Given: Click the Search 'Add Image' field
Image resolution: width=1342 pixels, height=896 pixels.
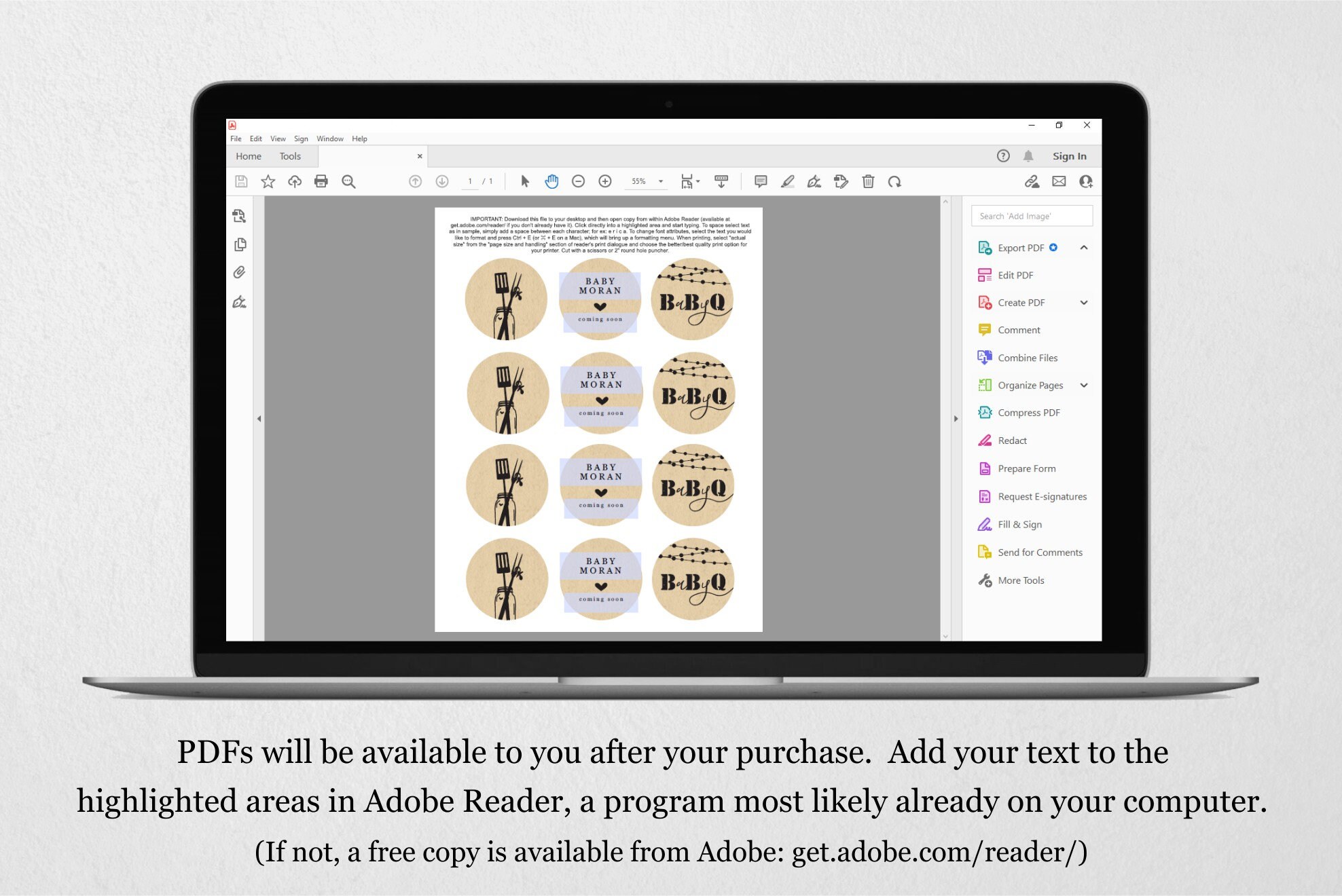Looking at the screenshot, I should click(1032, 216).
